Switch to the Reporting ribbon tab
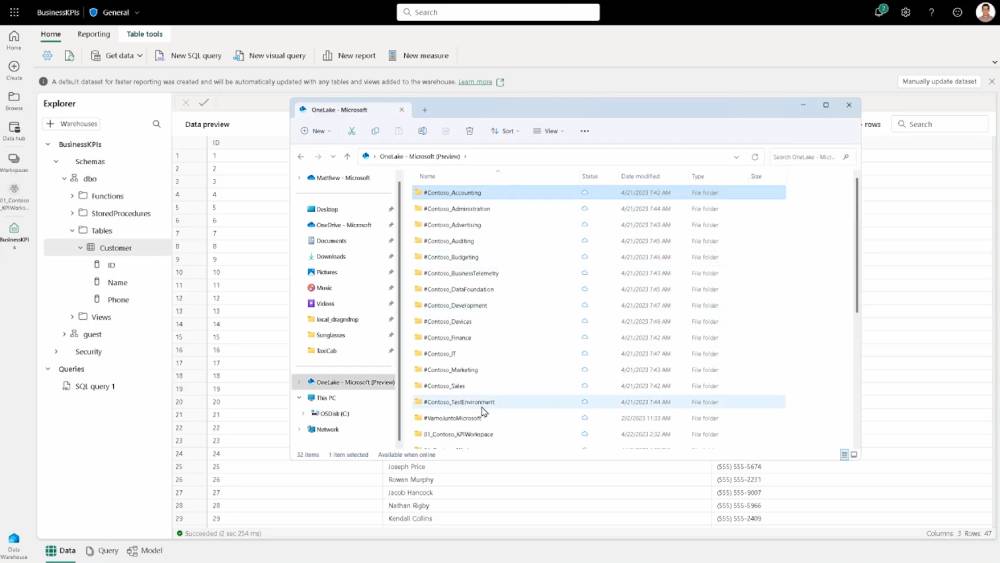Screen dimensions: 1000x563 pyautogui.click(x=94, y=34)
